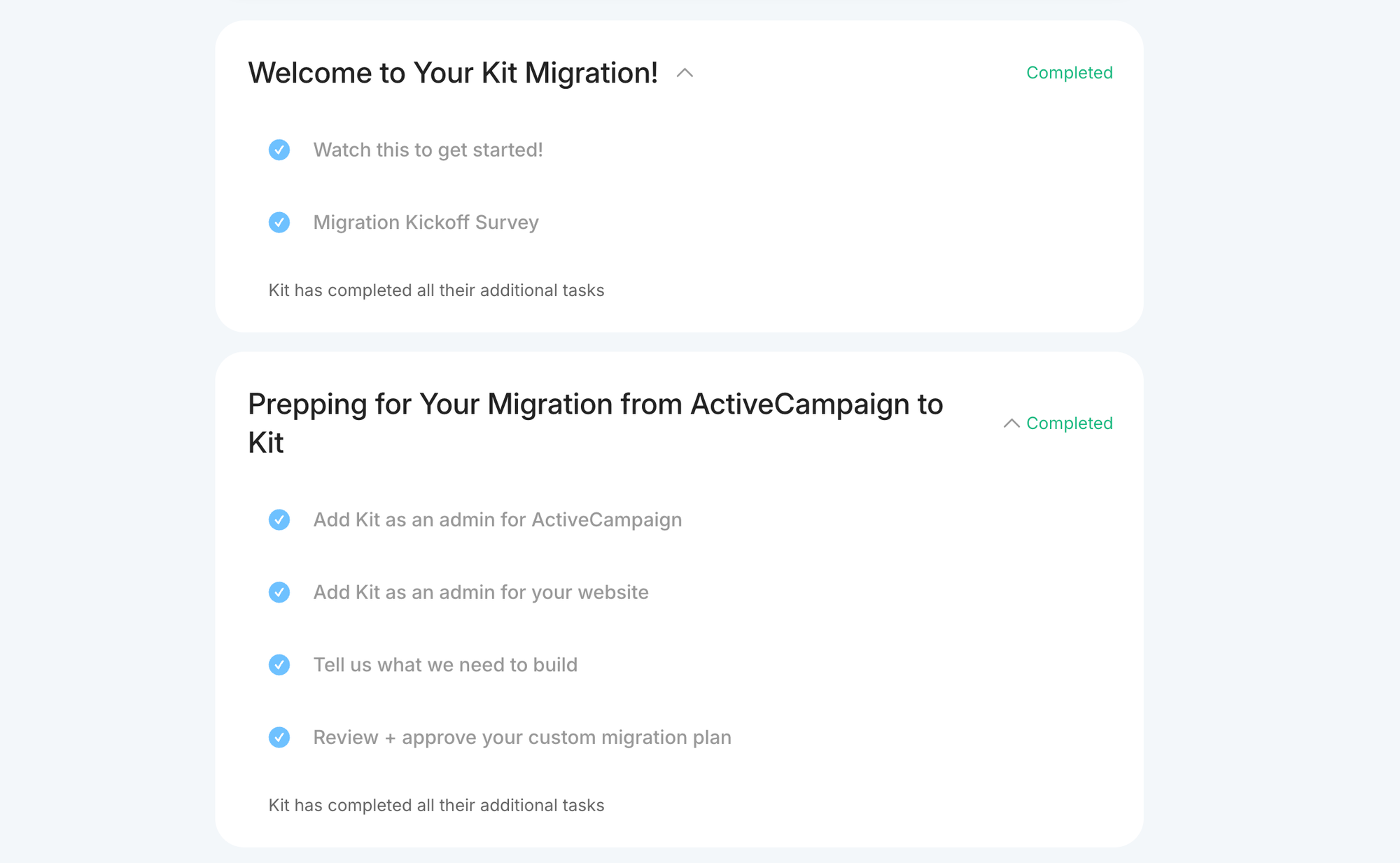This screenshot has width=1400, height=863.
Task: Open 'Add Kit as an admin for your website'
Action: coord(481,592)
